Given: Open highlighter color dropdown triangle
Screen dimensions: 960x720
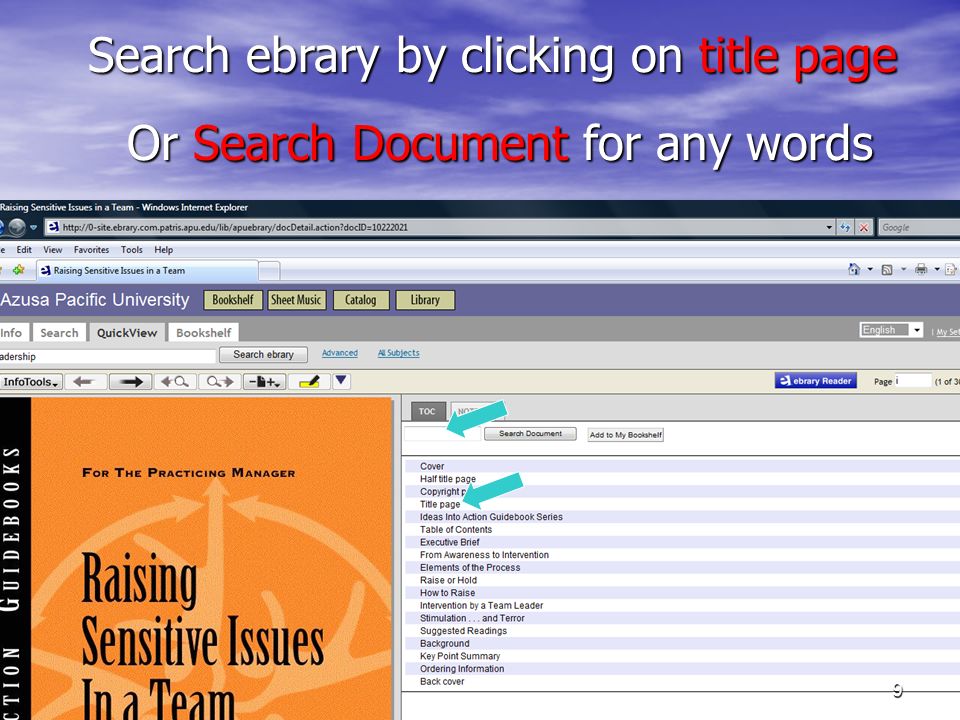Looking at the screenshot, I should point(341,381).
